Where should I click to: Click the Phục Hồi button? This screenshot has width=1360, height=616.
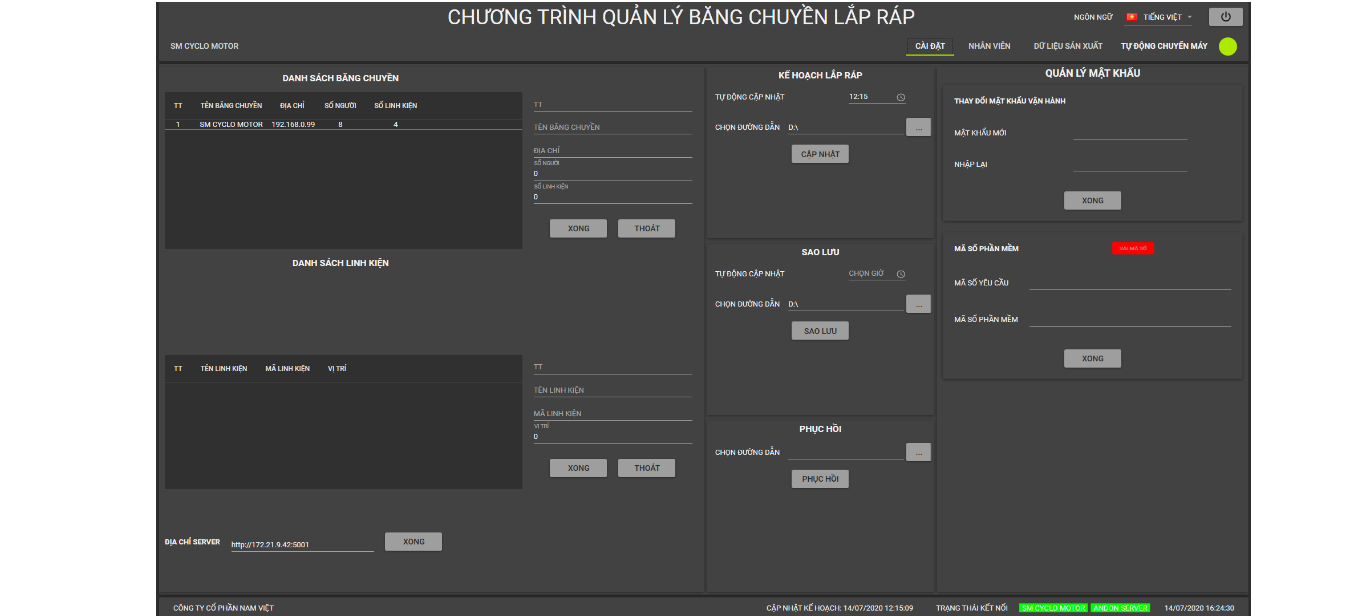tap(820, 480)
